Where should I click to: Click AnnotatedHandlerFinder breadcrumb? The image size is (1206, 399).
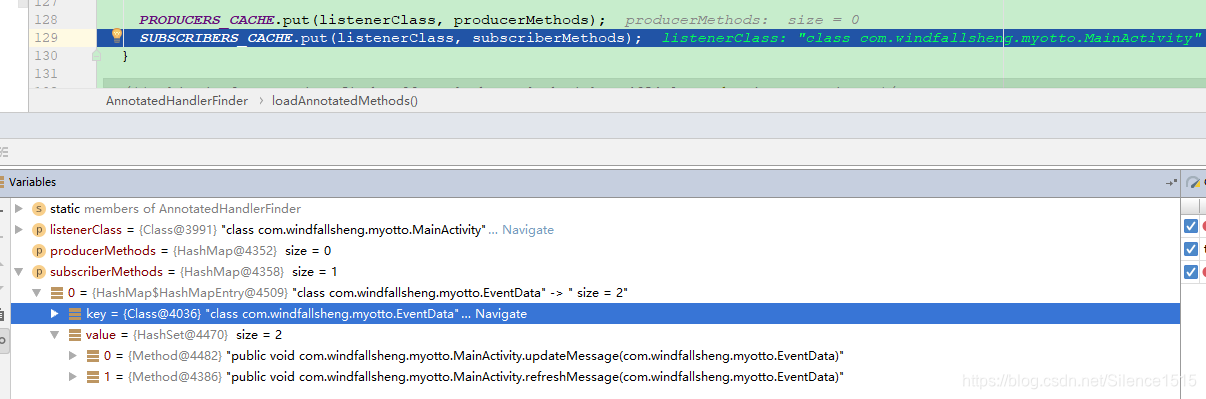[177, 101]
